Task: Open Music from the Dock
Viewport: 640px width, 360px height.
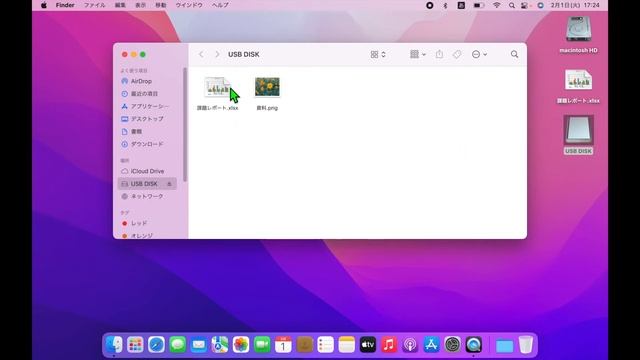Action: click(389, 345)
